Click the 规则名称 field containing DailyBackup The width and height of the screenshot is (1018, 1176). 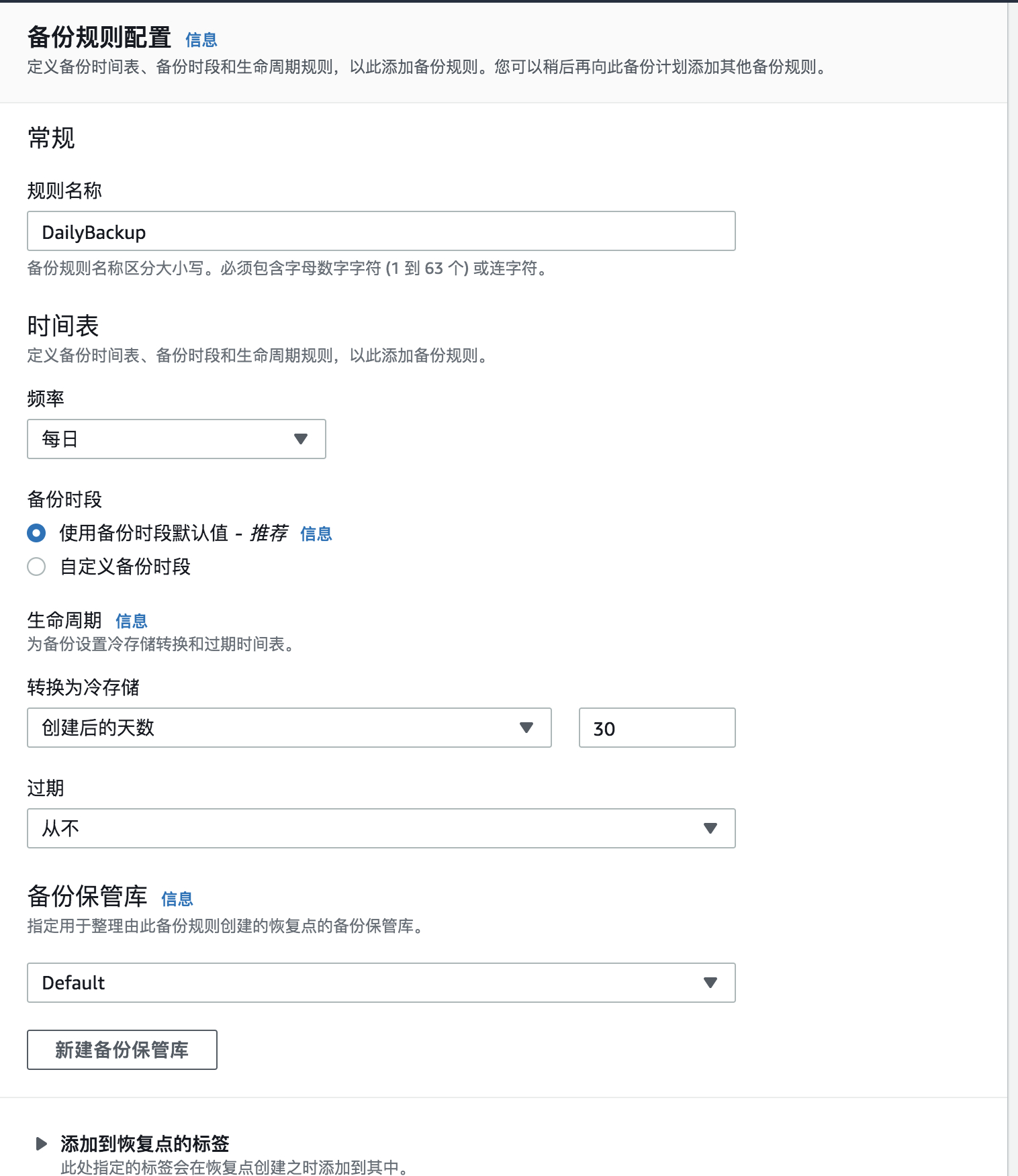point(381,231)
